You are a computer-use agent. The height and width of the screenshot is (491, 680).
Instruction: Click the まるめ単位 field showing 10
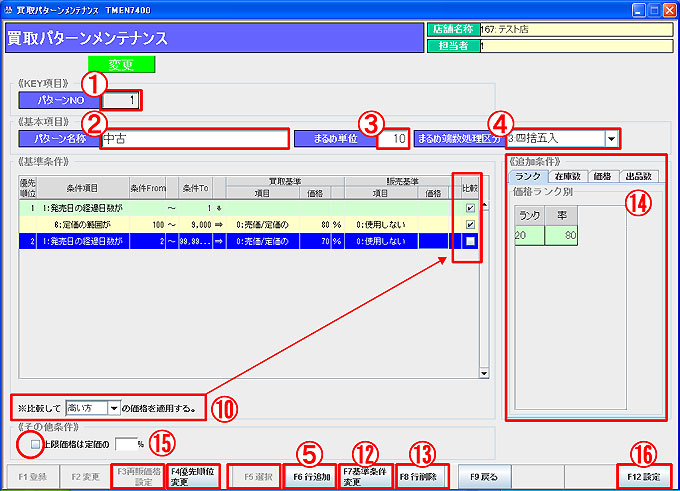[393, 139]
